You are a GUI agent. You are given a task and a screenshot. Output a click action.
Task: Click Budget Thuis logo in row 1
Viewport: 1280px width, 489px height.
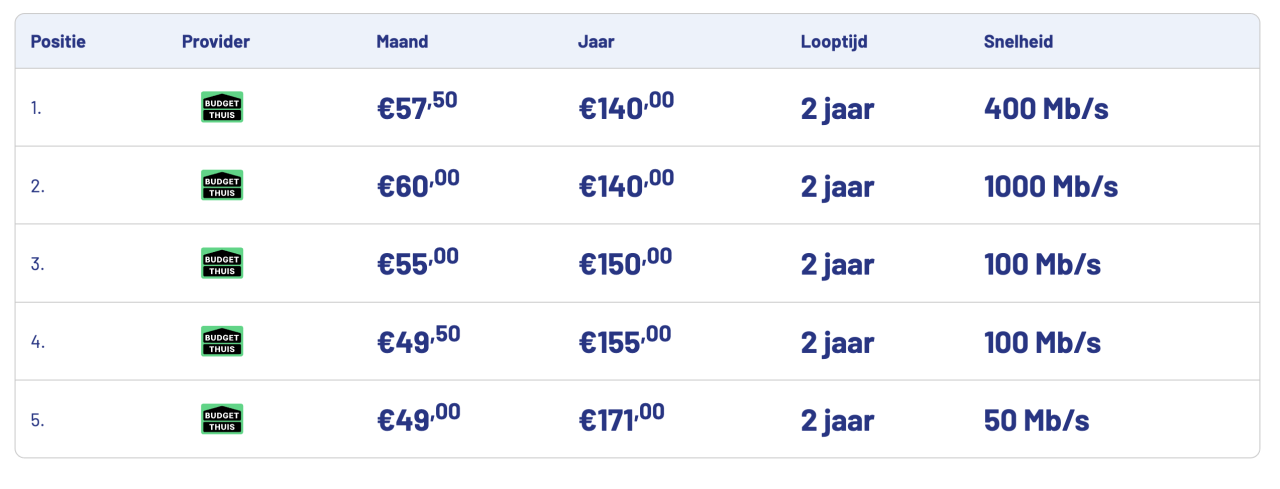(222, 107)
